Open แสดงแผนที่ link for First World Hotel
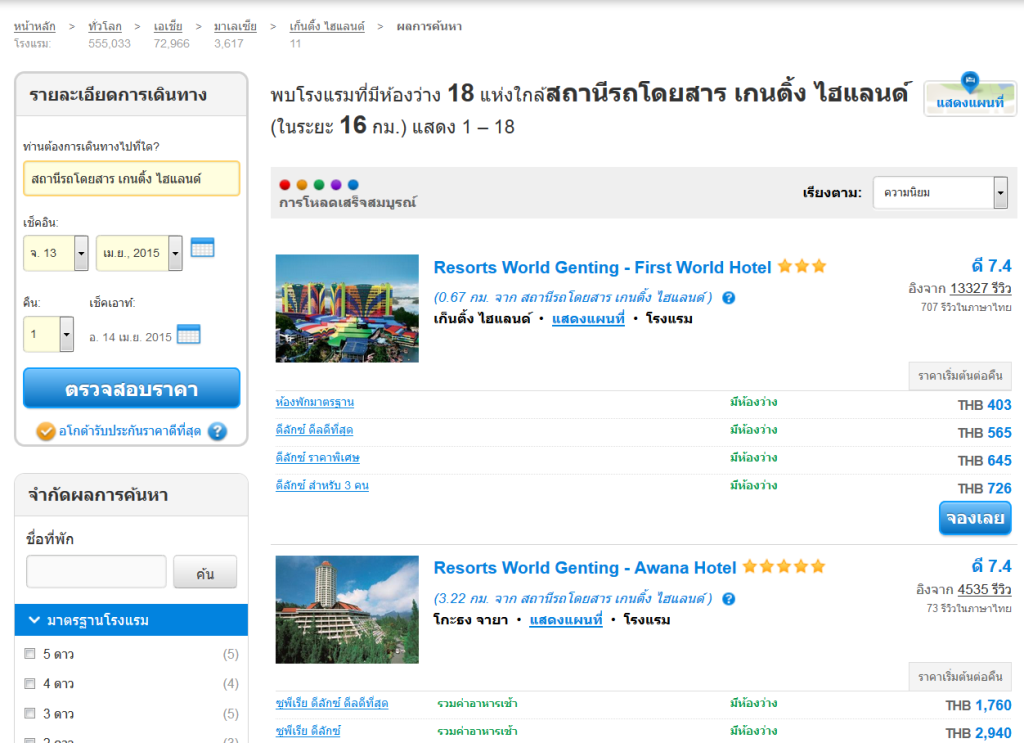 pyautogui.click(x=588, y=319)
